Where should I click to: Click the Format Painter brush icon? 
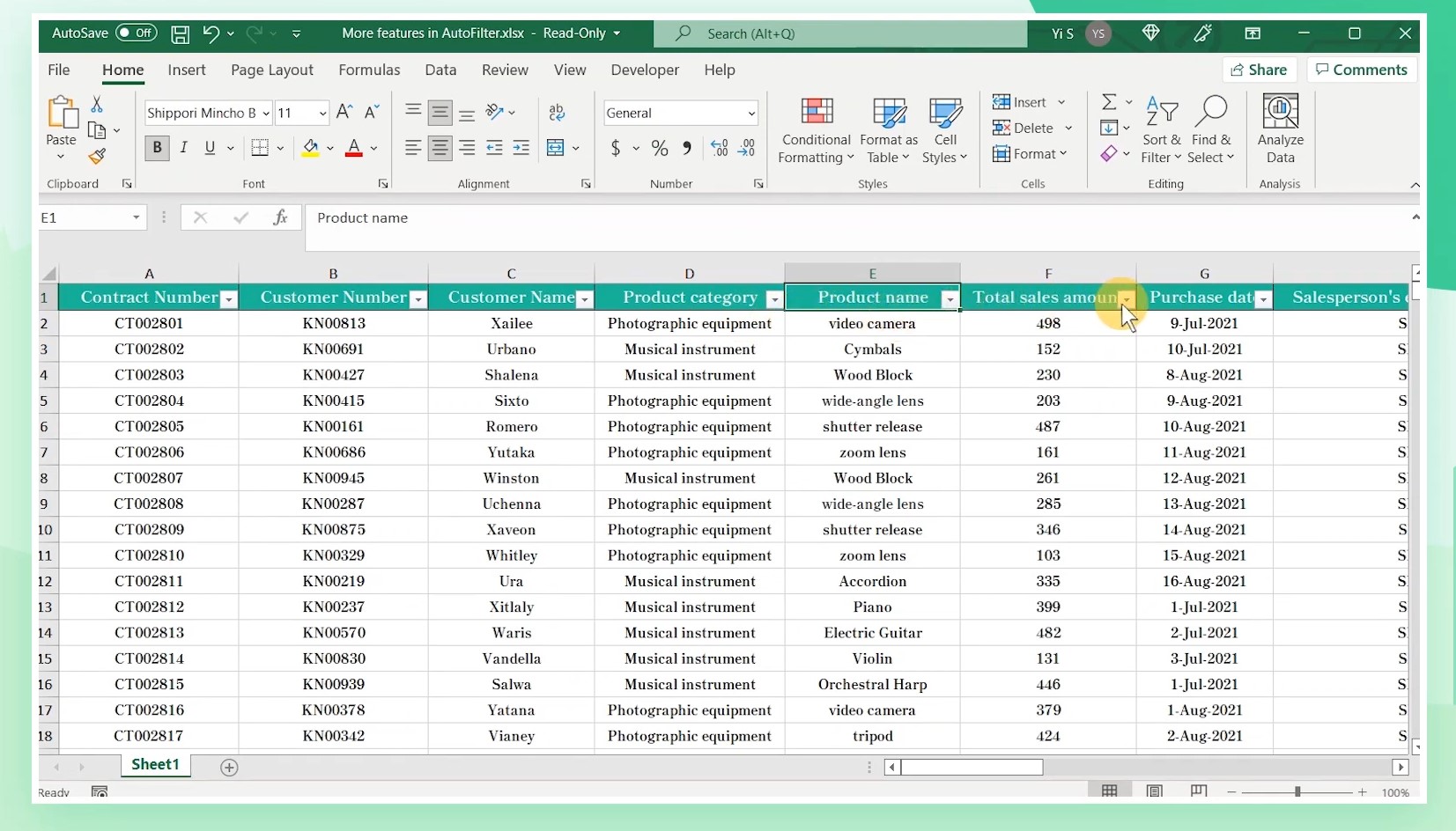click(x=97, y=157)
